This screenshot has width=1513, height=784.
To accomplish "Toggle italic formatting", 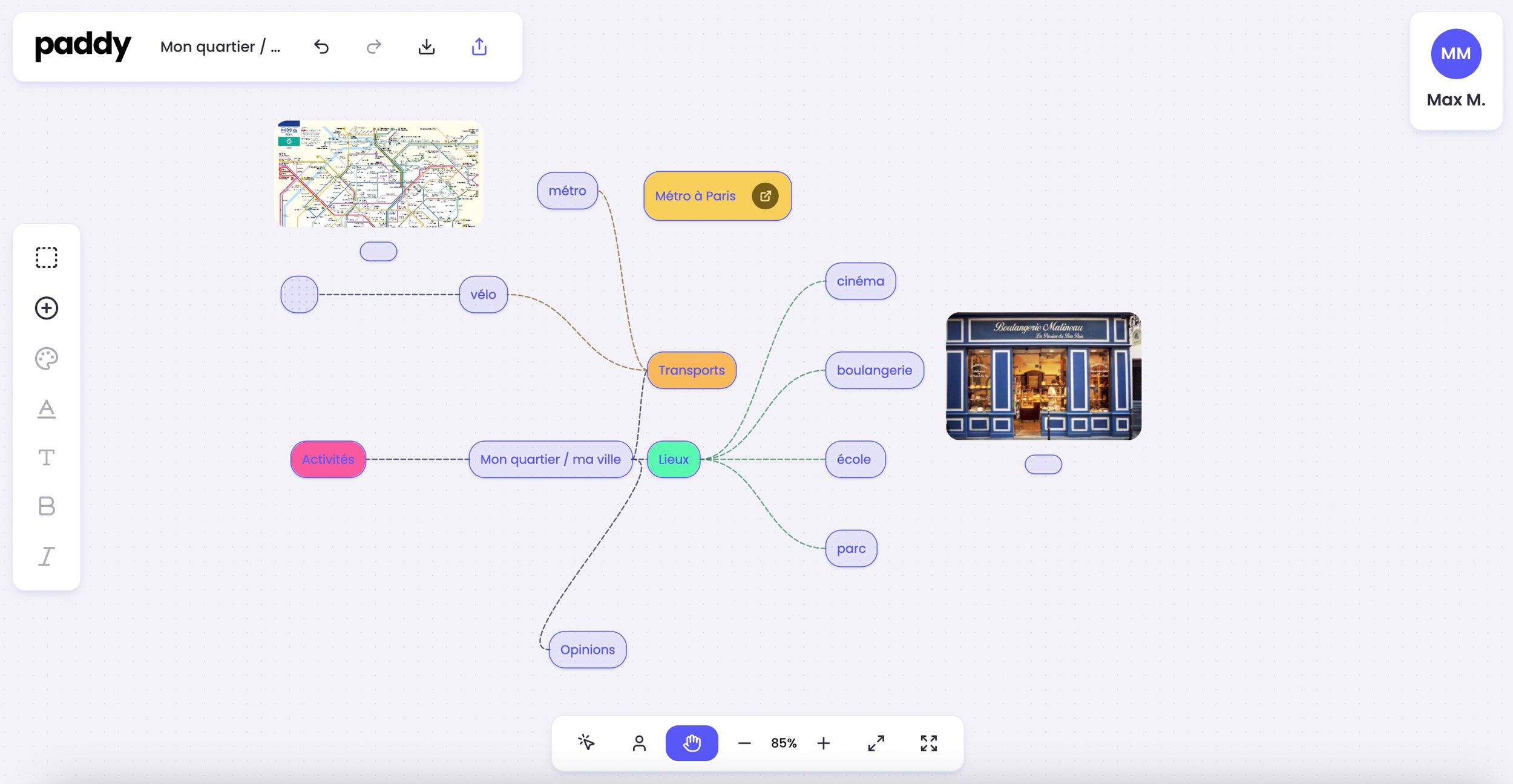I will click(47, 556).
